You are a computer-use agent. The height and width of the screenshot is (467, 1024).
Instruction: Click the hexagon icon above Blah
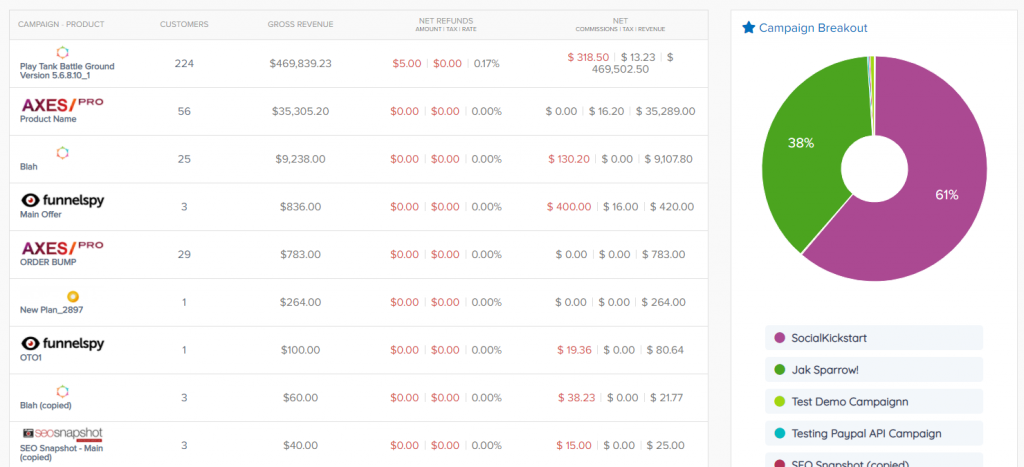62,152
